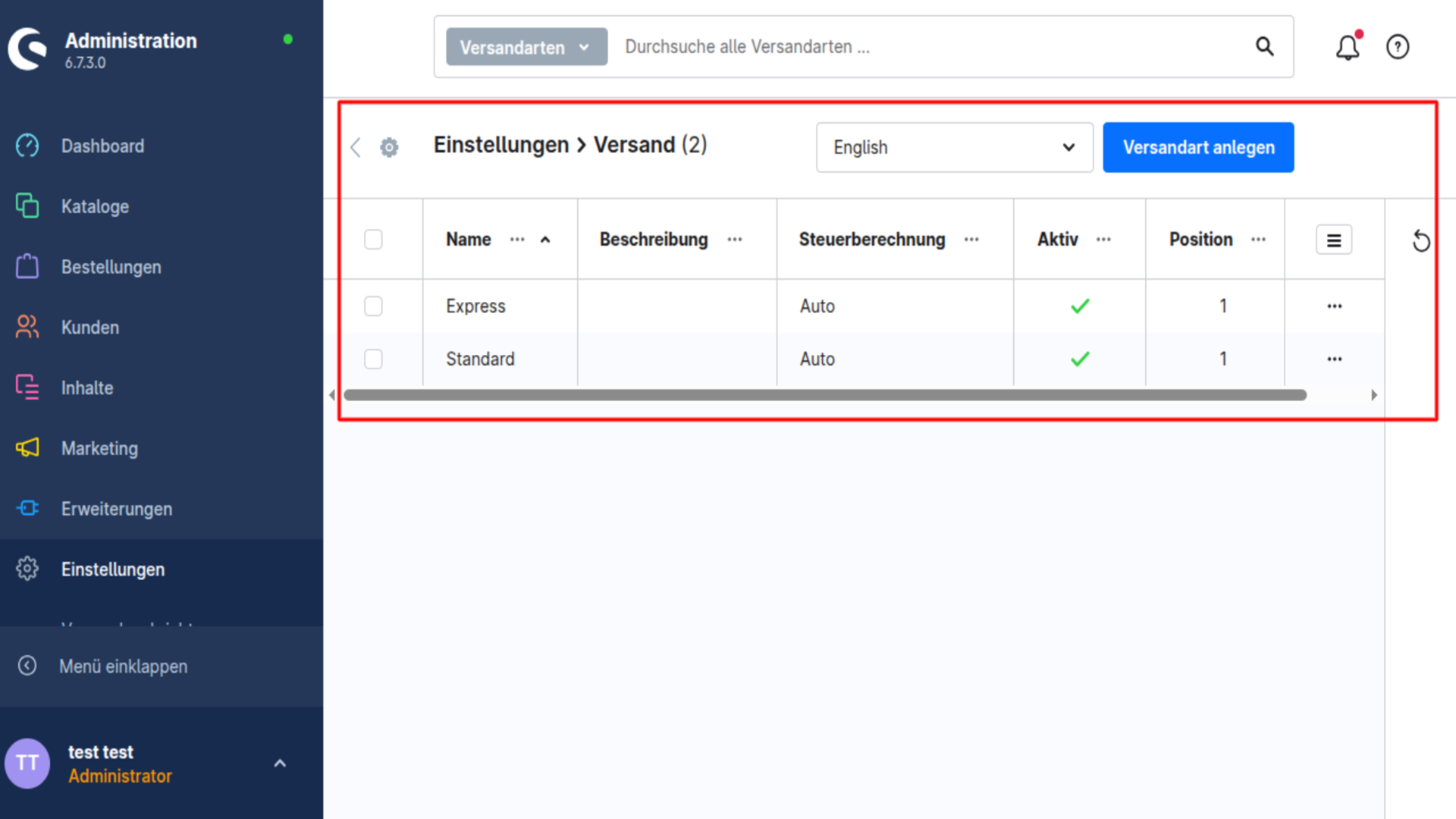Click the magnifying glass search icon
Viewport: 1456px width, 819px height.
click(1264, 46)
